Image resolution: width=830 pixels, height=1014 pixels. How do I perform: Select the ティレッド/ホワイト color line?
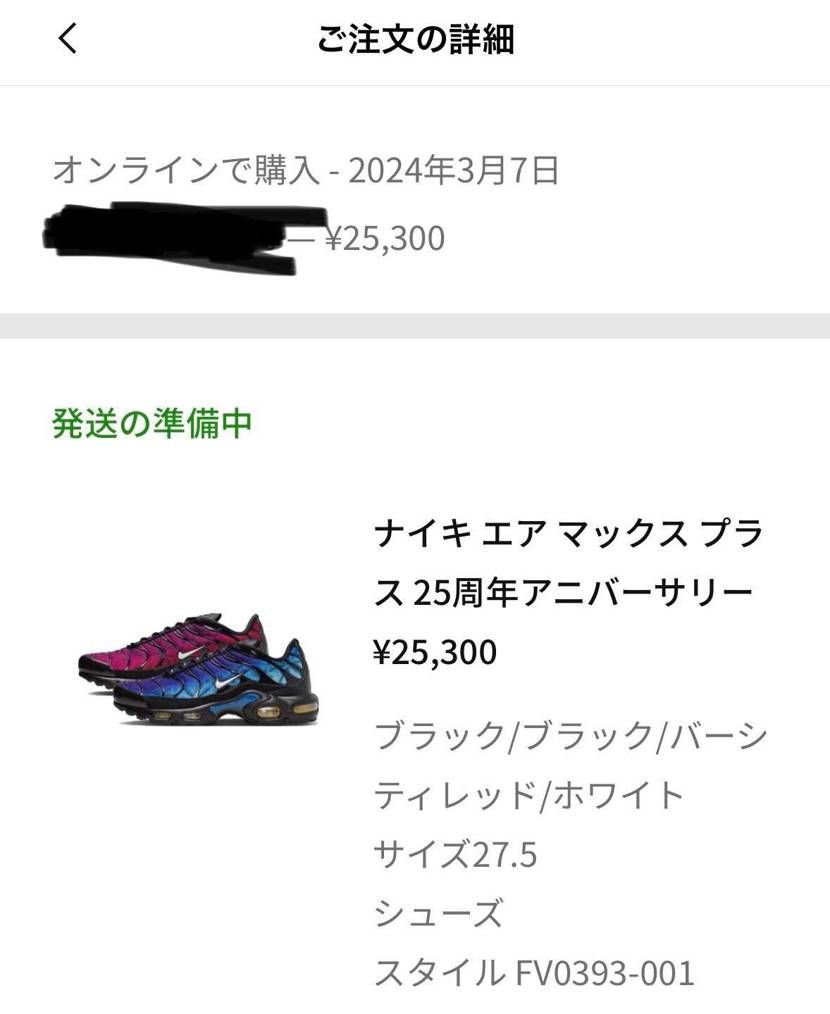pyautogui.click(x=529, y=795)
